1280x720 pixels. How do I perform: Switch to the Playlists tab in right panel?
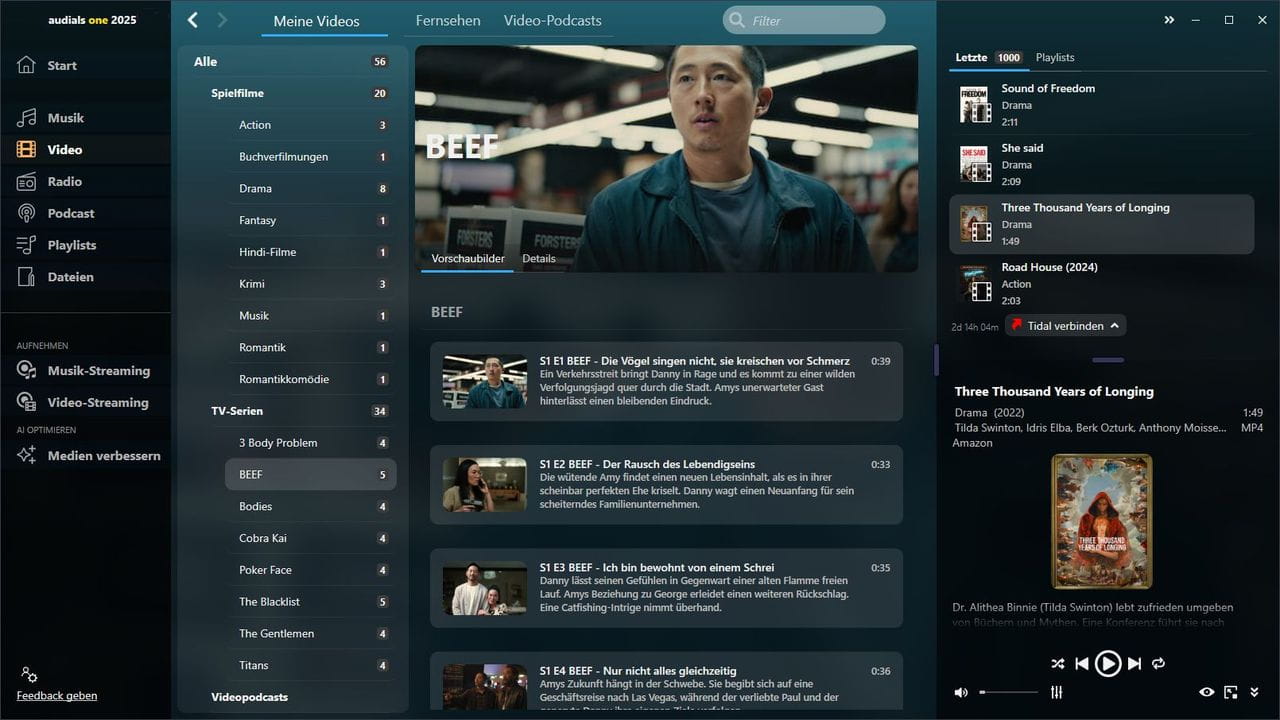coord(1055,57)
